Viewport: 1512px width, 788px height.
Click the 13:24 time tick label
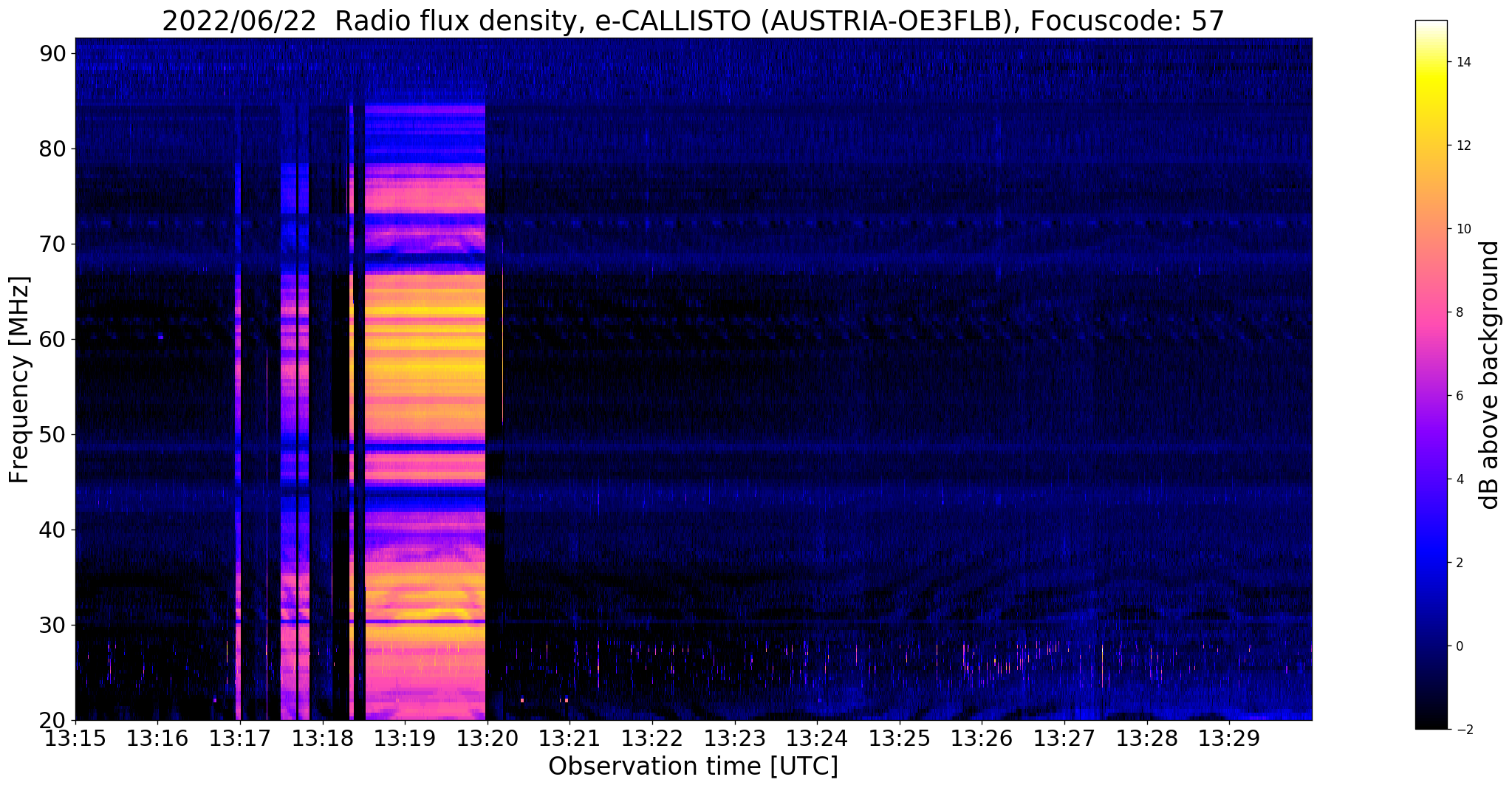817,739
